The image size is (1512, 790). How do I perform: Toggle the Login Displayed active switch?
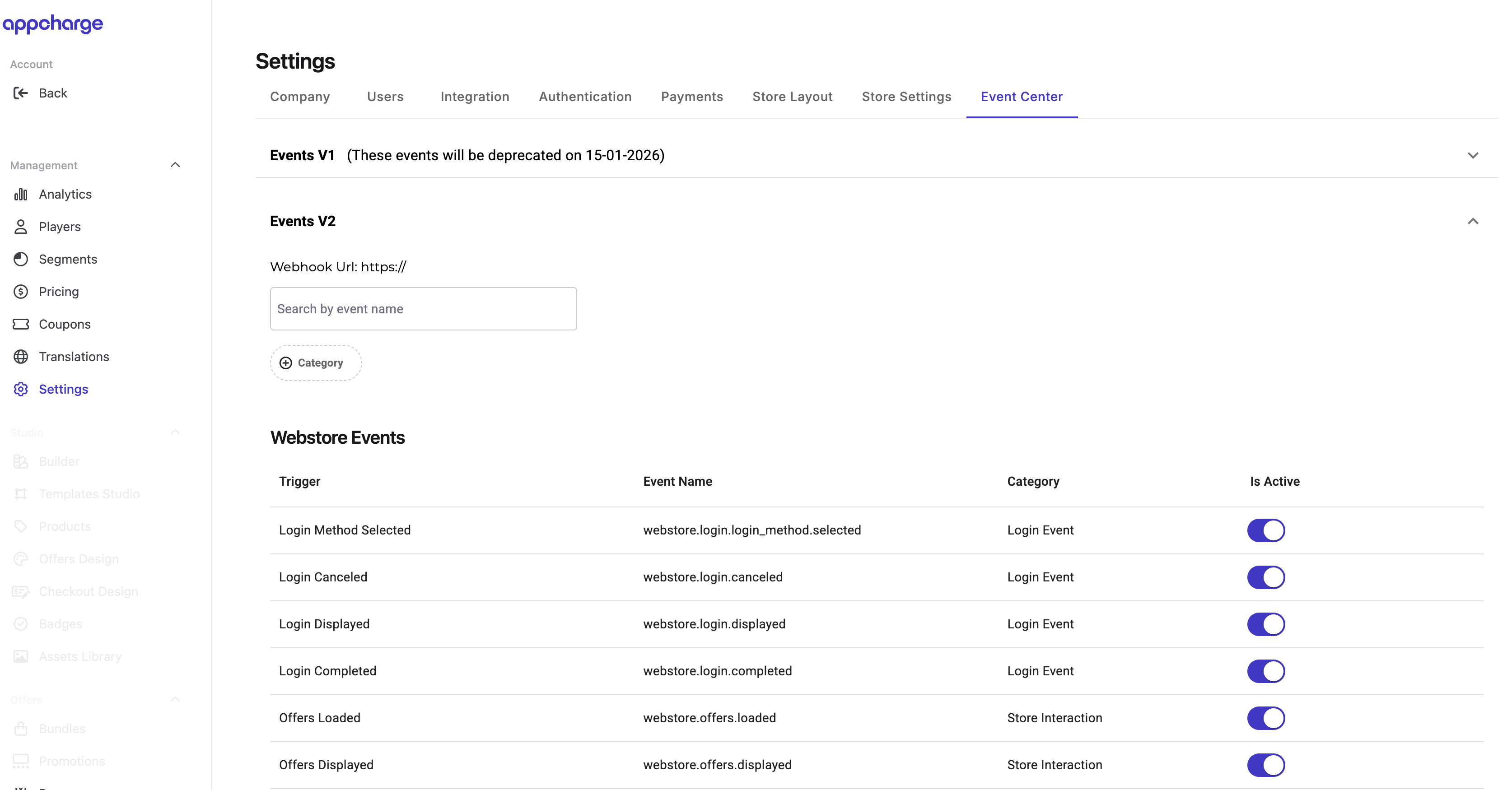(1265, 624)
